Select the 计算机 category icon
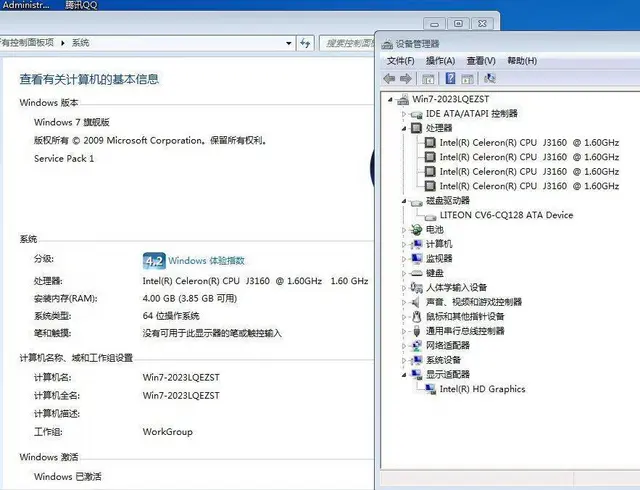This screenshot has width=640, height=490. [416, 244]
